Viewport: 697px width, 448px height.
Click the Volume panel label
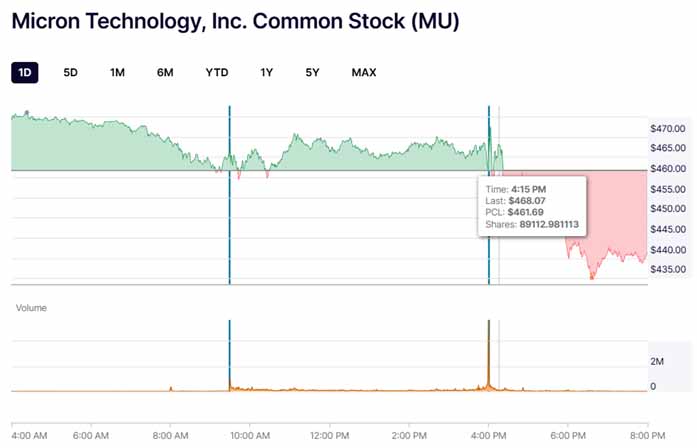point(31,308)
